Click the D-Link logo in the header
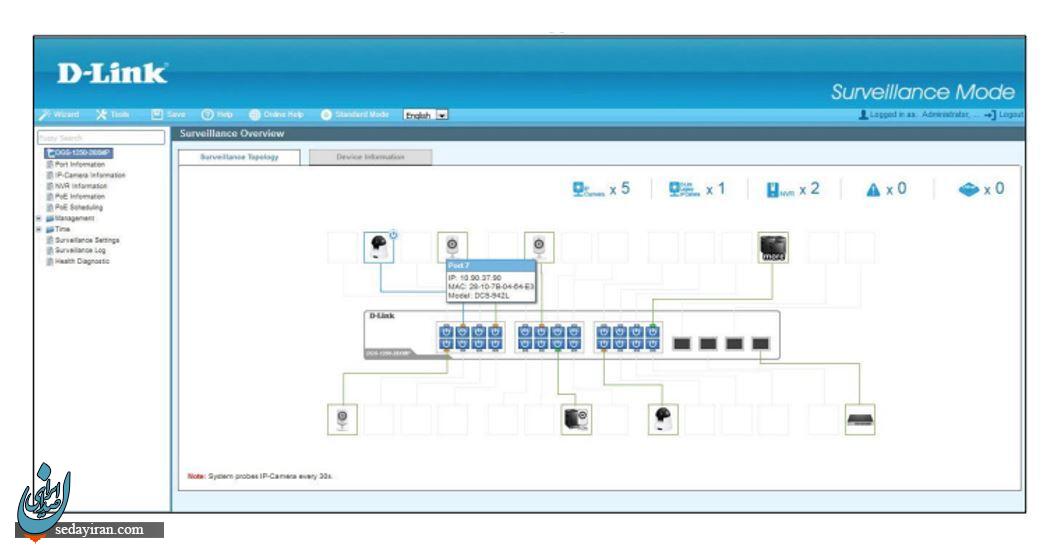The image size is (1047, 556). click(x=112, y=73)
